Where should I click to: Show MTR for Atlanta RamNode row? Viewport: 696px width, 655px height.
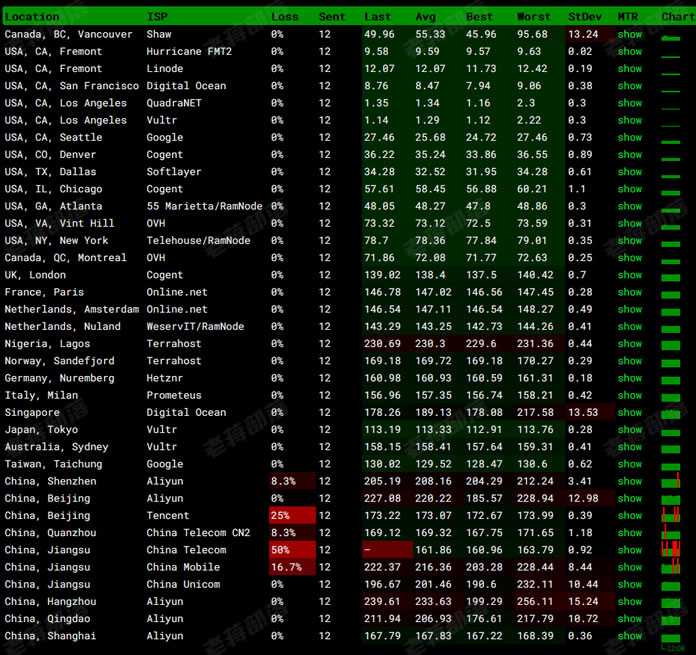point(629,206)
